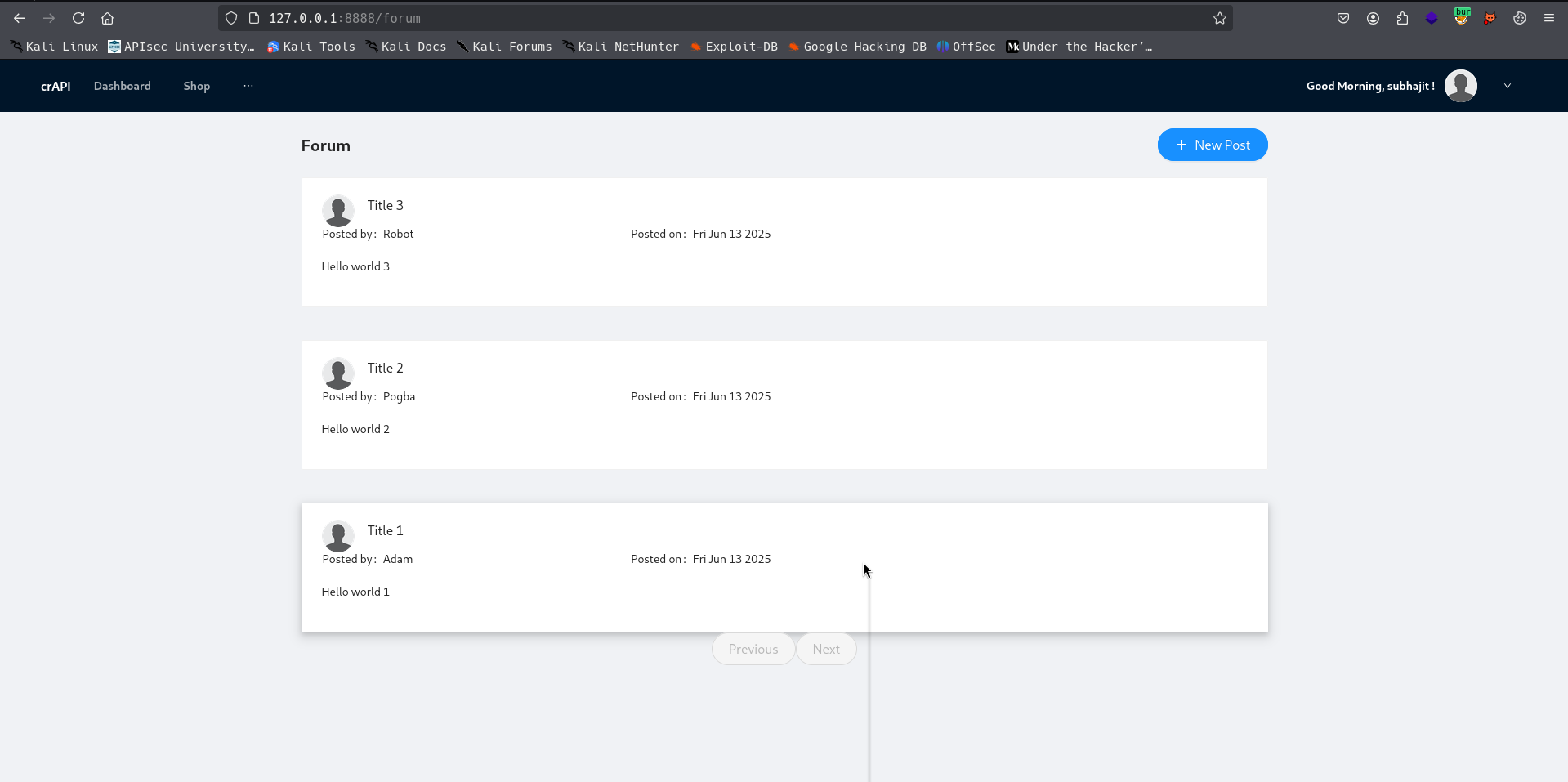1568x782 pixels.
Task: Click the 'Hello world 2' post text
Action: pyautogui.click(x=355, y=429)
